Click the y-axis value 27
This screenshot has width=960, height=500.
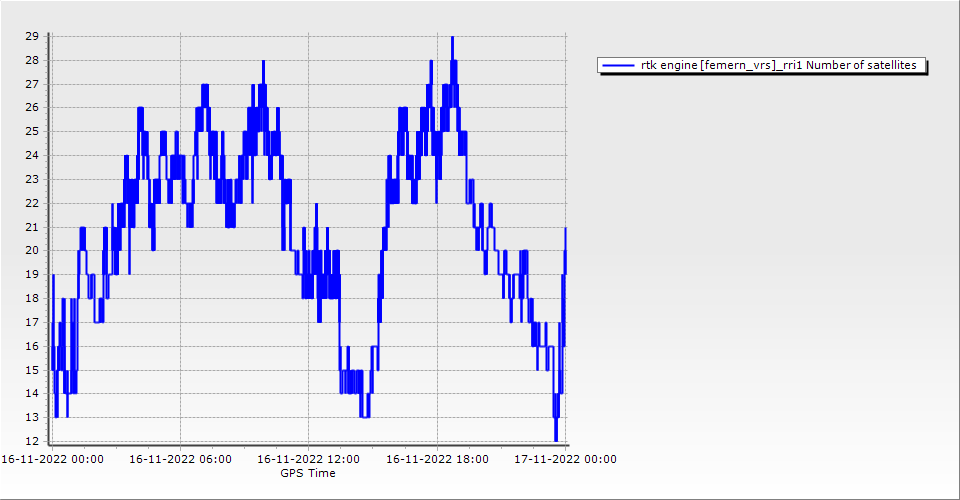[x=31, y=84]
